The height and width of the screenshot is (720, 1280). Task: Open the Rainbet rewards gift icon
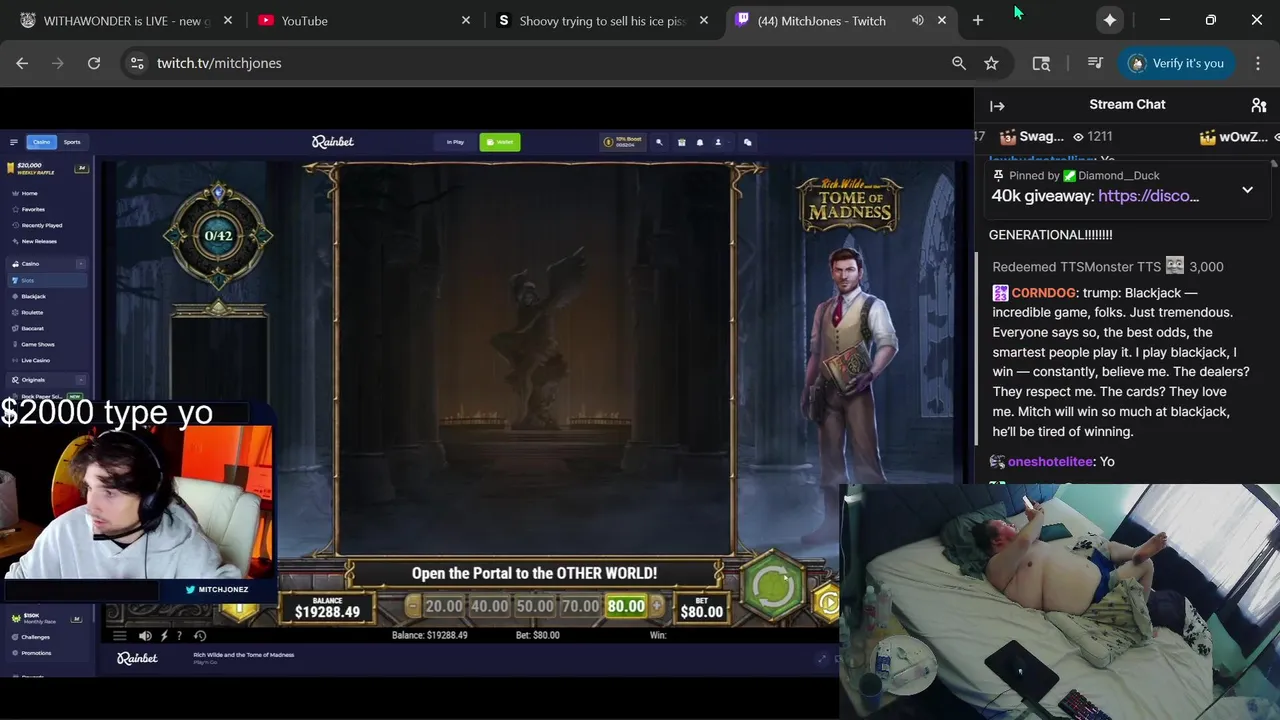pyautogui.click(x=682, y=142)
